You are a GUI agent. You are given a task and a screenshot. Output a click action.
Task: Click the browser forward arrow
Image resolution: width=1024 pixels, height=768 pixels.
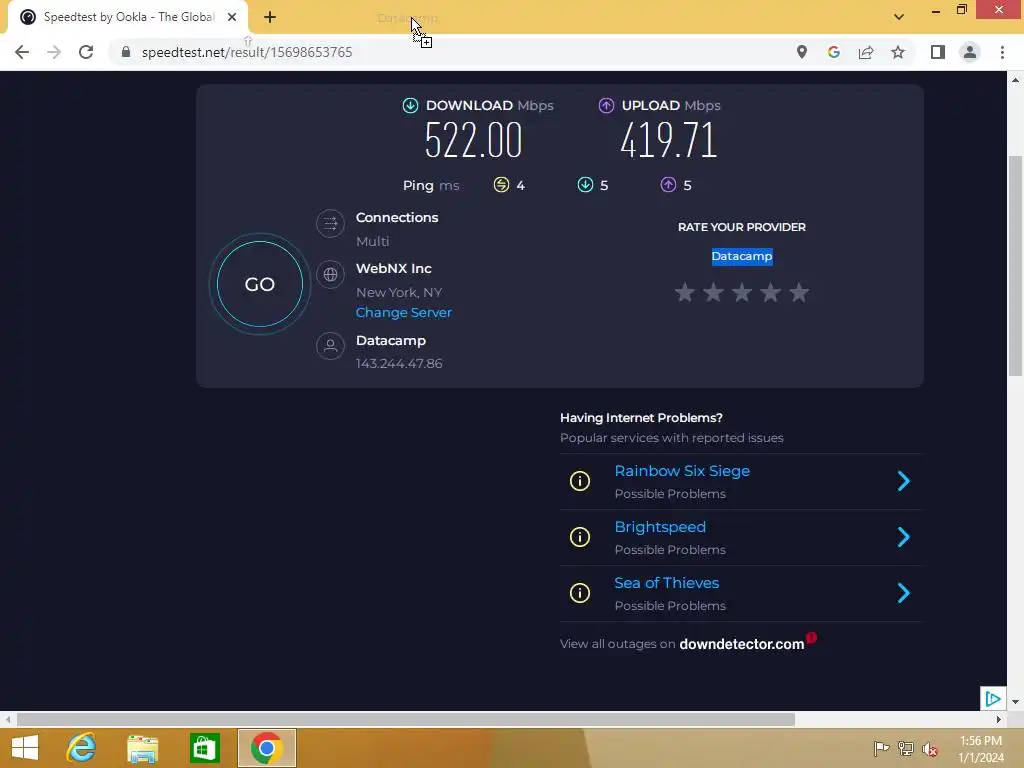pyautogui.click(x=54, y=52)
